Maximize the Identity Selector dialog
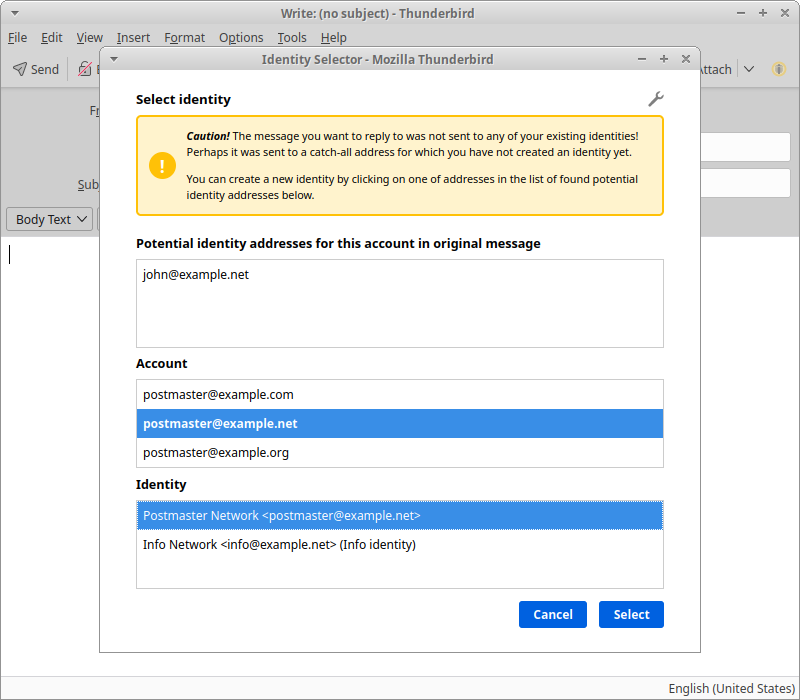This screenshot has width=800, height=700. 664,59
